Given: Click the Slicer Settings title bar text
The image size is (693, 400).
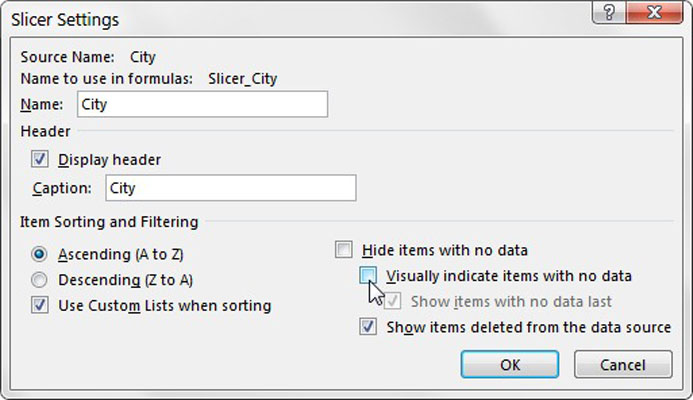Looking at the screenshot, I should tap(65, 19).
